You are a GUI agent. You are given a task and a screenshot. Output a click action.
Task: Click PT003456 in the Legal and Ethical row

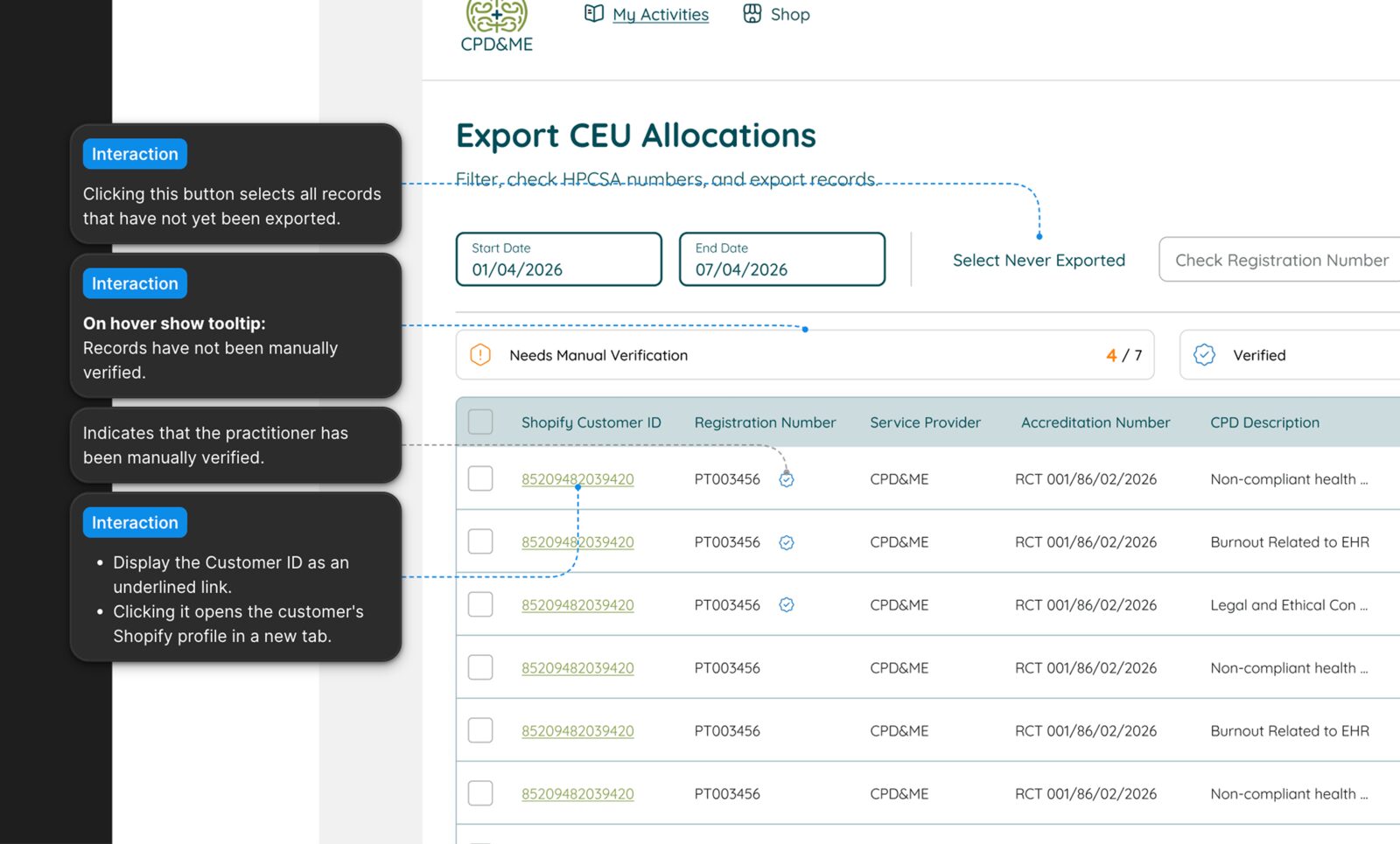tap(727, 605)
